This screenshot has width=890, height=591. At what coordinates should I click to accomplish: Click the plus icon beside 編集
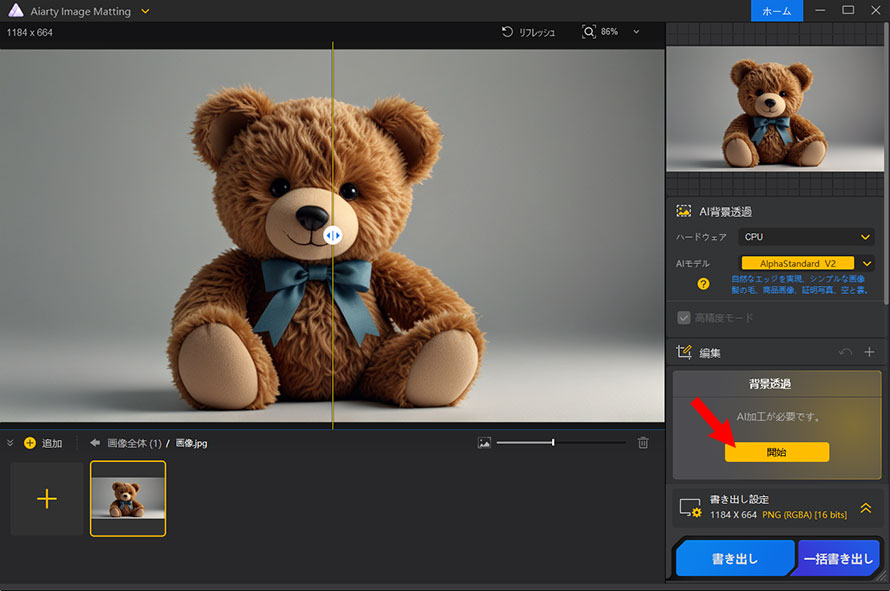[869, 352]
